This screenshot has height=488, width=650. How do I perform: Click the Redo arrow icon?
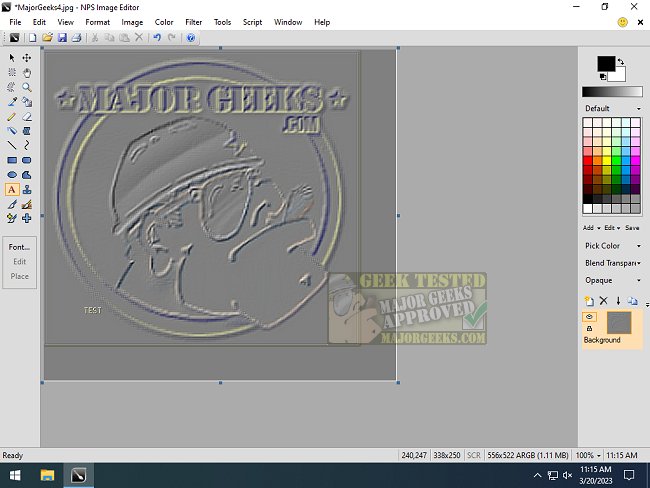(172, 38)
